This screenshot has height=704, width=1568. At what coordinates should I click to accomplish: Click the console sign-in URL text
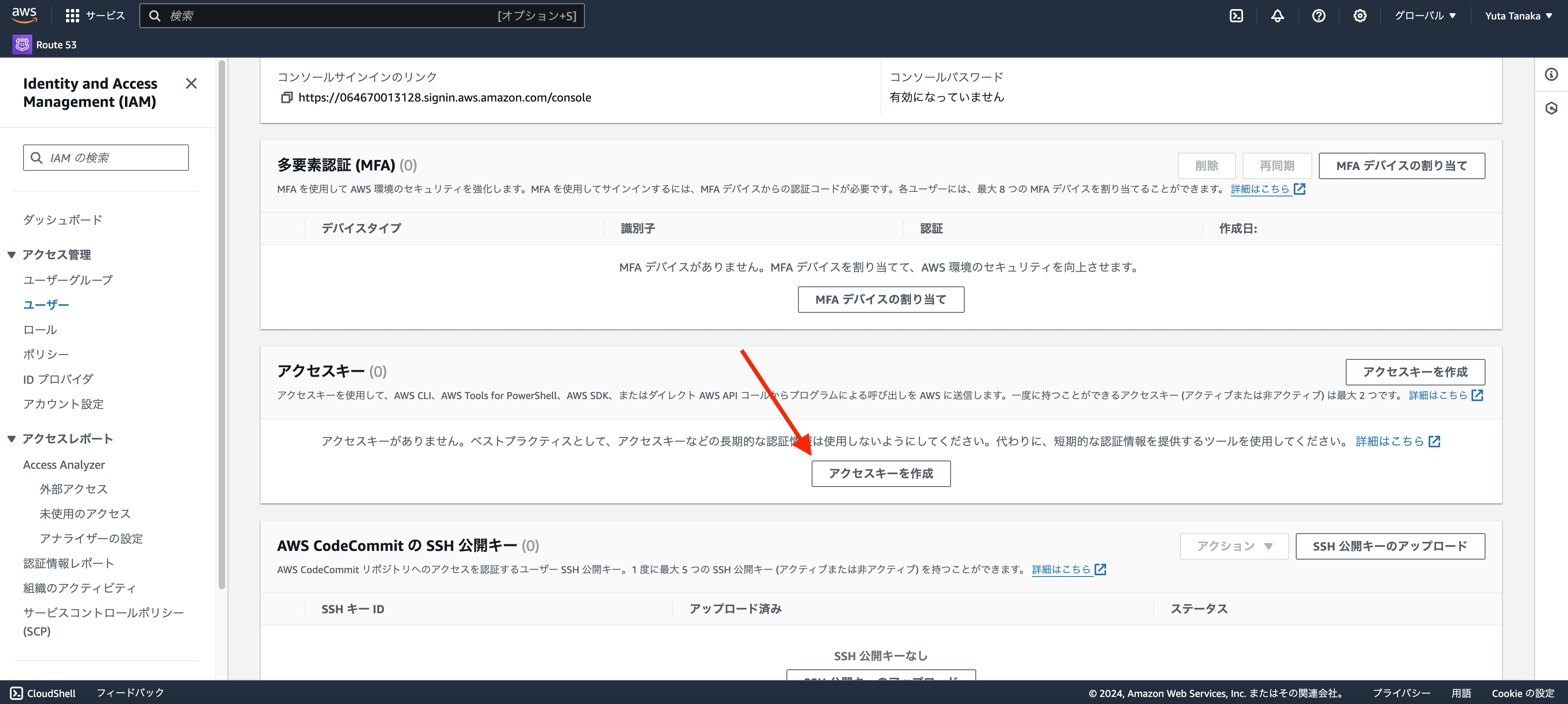444,97
